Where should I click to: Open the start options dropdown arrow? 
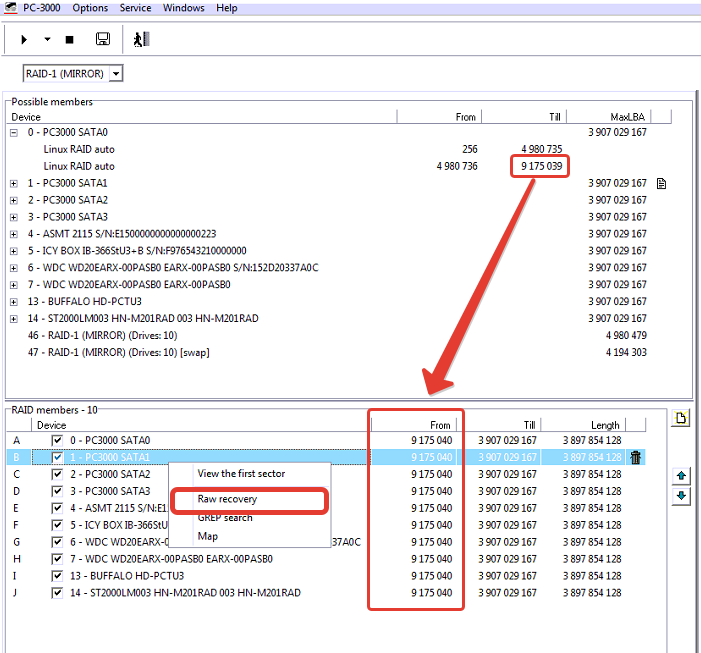tap(47, 40)
